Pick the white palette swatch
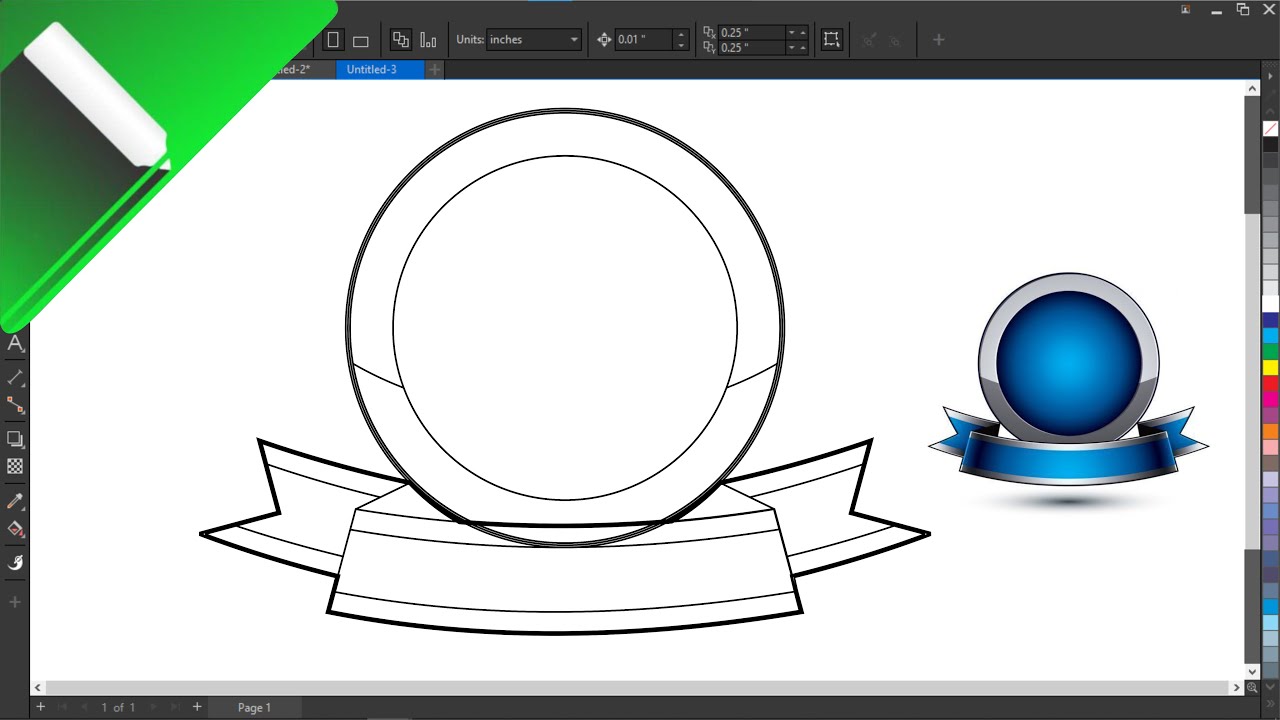Screen dimensions: 1280x720 tap(1270, 303)
